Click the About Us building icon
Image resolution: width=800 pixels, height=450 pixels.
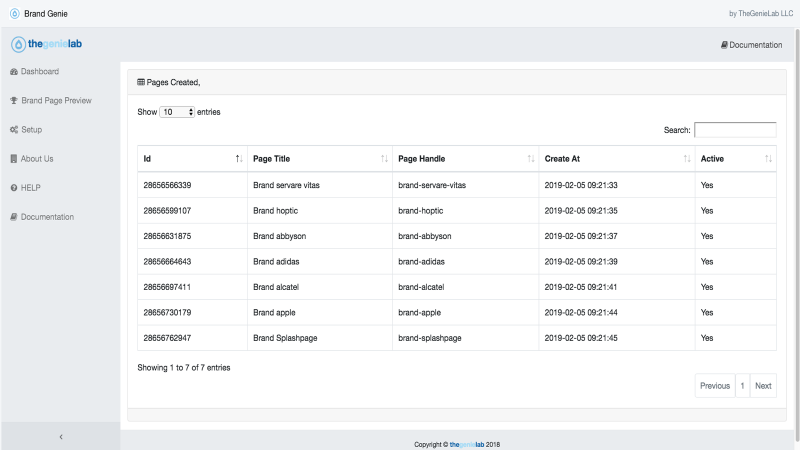(14, 159)
